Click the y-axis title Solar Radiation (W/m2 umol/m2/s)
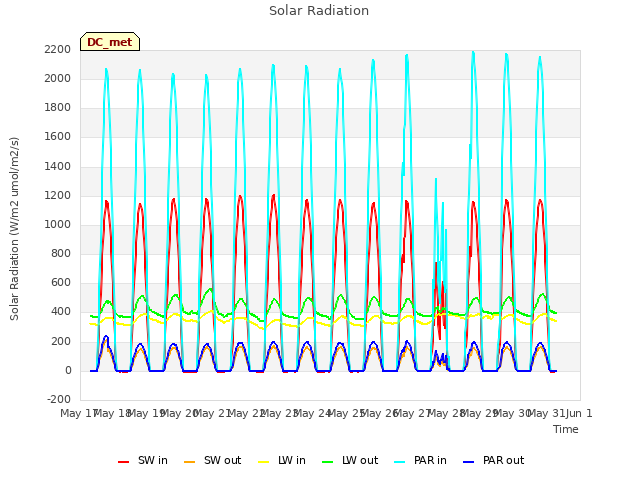The height and width of the screenshot is (480, 640). click(x=14, y=229)
